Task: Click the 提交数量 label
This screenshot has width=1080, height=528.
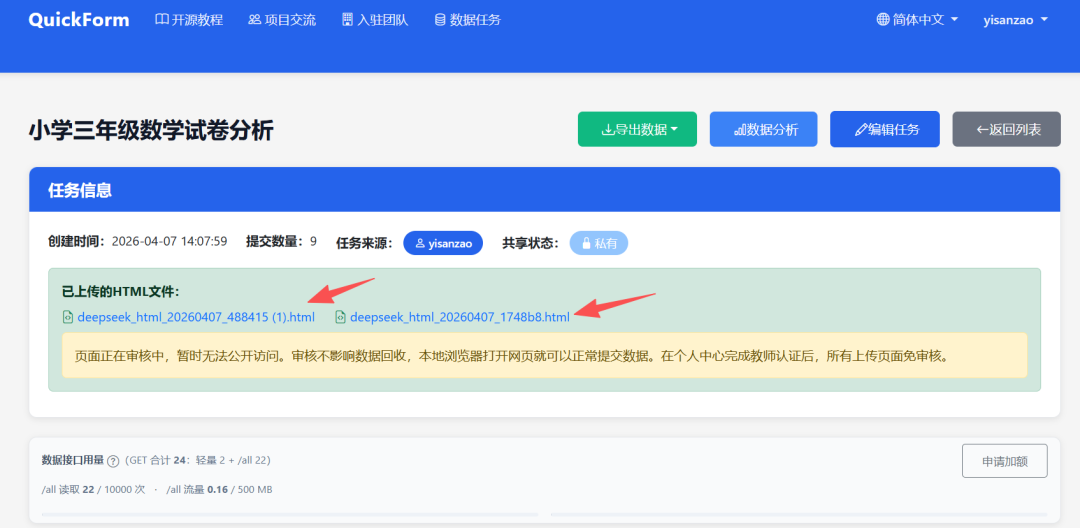Action: click(276, 242)
